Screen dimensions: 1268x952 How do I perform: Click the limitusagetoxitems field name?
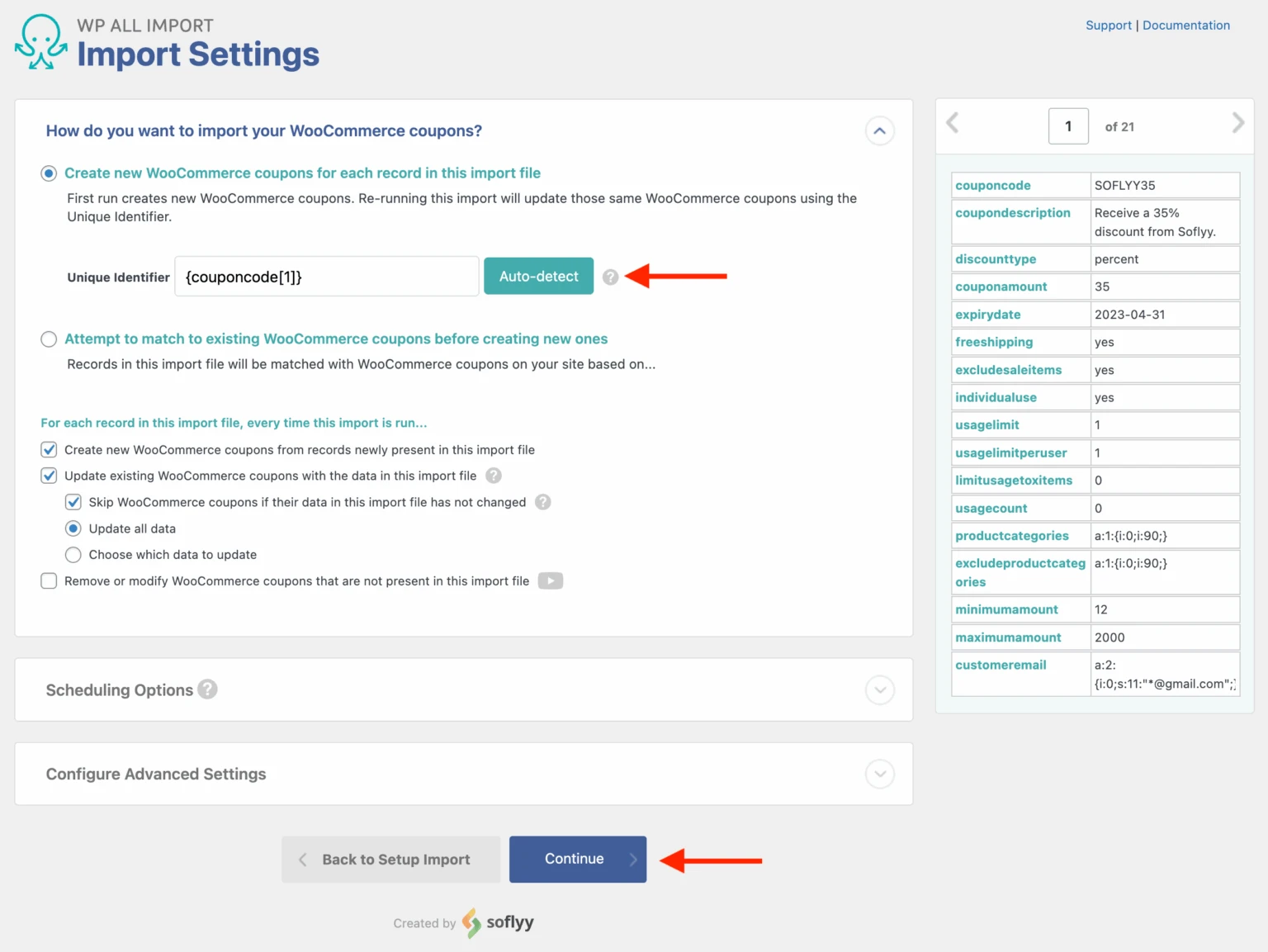[x=1014, y=481]
